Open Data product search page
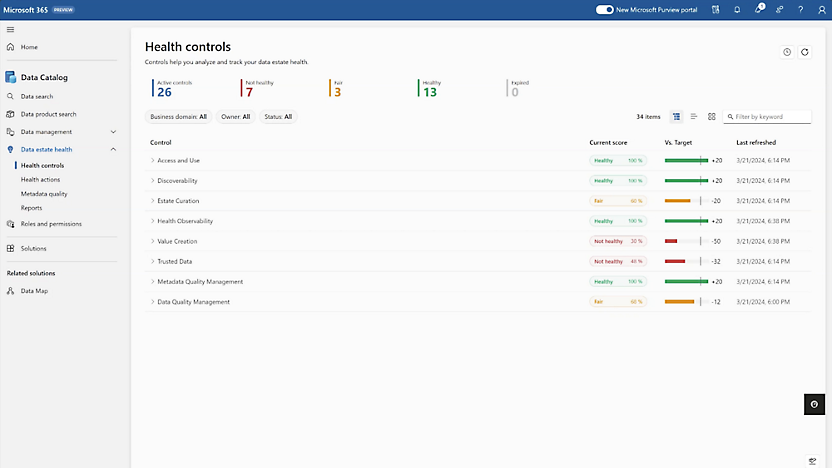 pyautogui.click(x=48, y=114)
